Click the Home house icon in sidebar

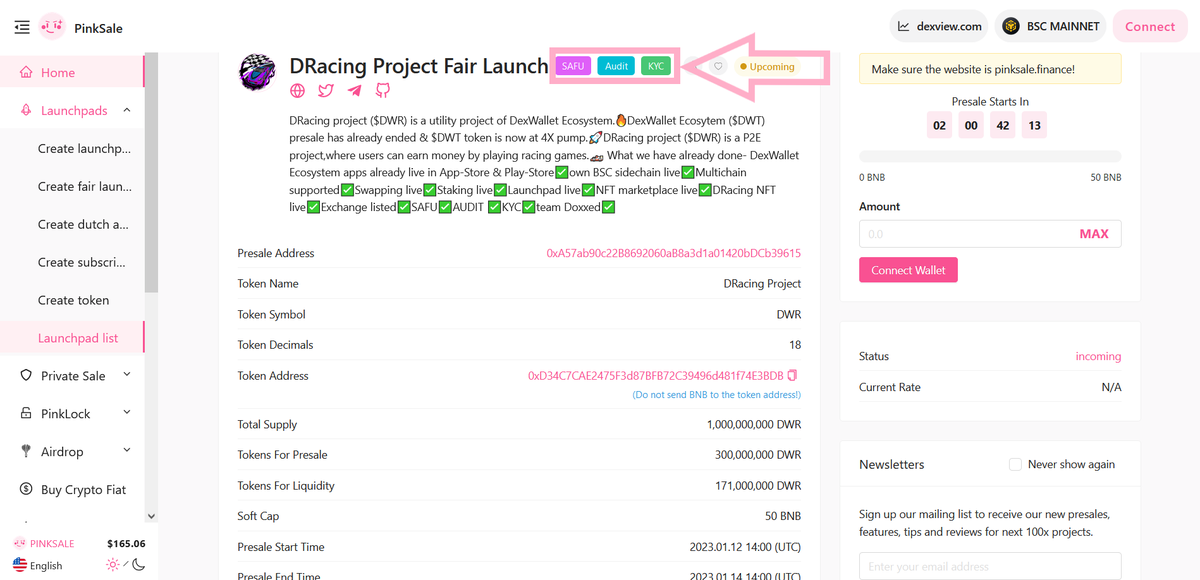click(26, 72)
